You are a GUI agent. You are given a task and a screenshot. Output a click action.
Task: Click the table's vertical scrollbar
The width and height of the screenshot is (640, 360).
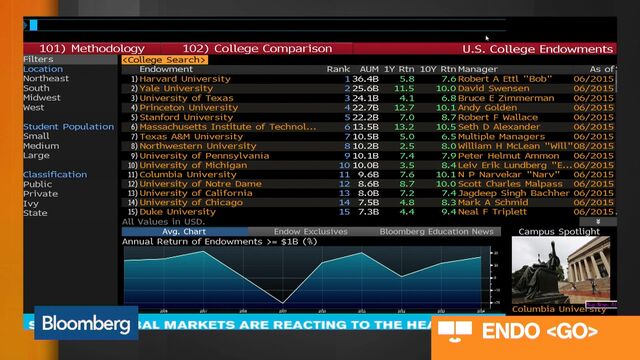616,143
